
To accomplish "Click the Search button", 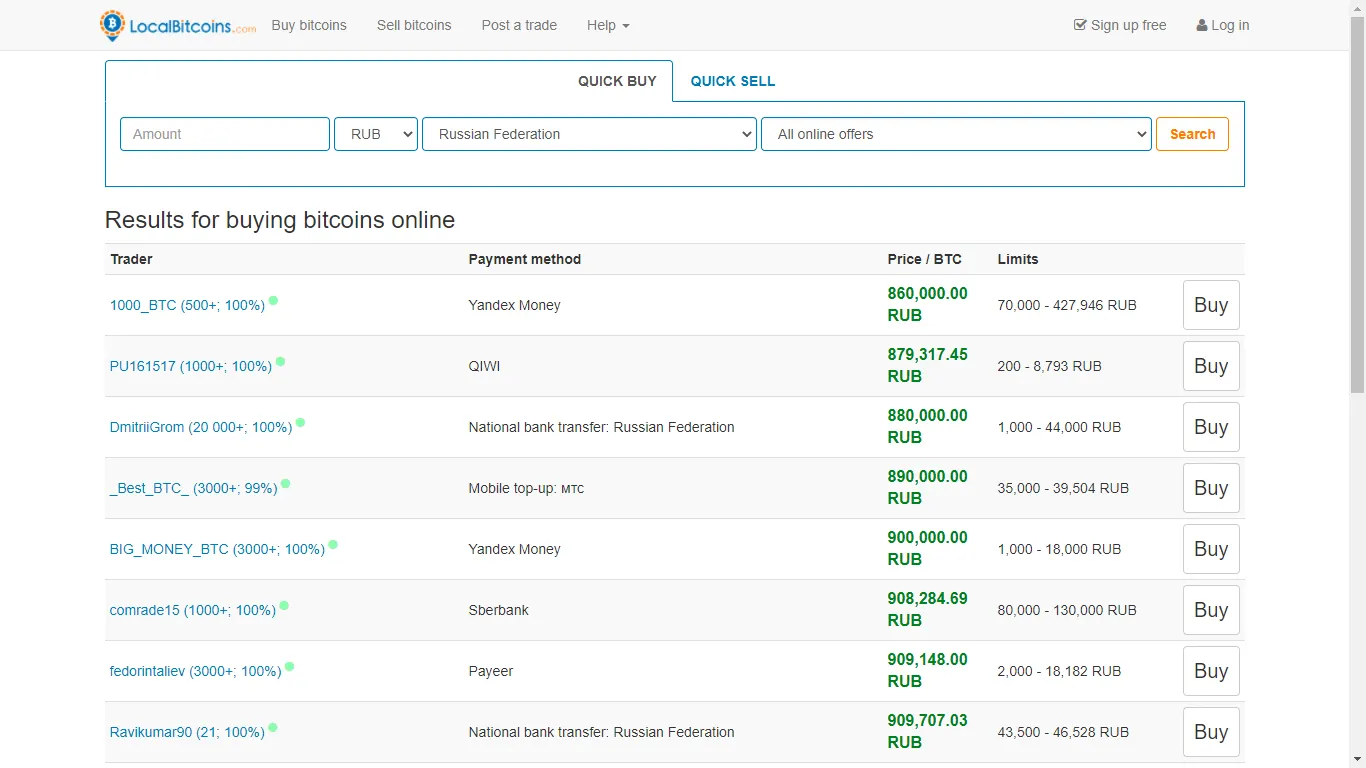I will pyautogui.click(x=1192, y=133).
